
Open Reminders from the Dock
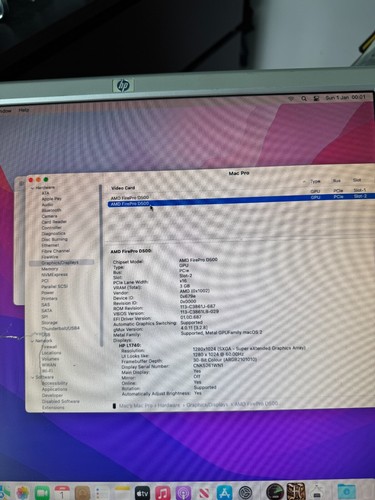(102, 493)
